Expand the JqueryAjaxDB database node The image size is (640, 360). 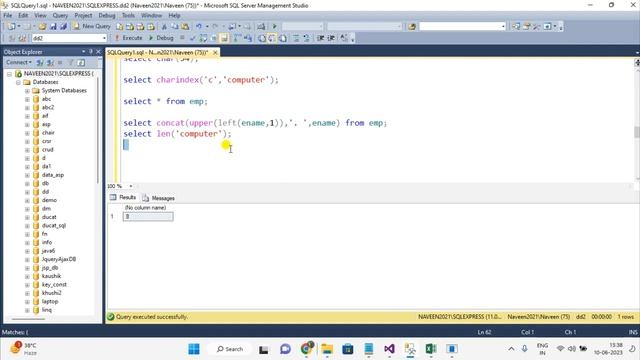[27, 260]
